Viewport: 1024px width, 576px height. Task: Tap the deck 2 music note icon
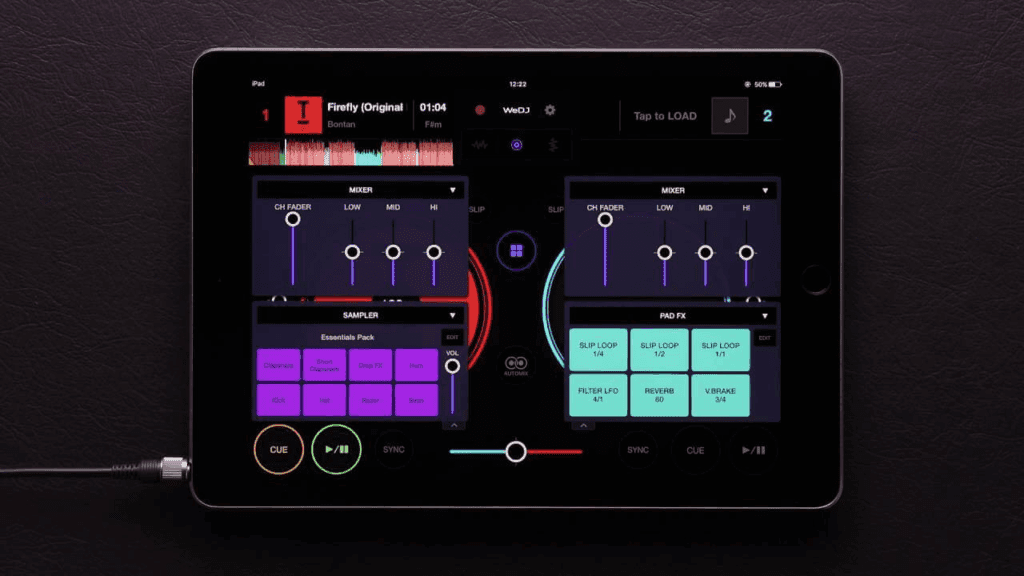coord(729,116)
